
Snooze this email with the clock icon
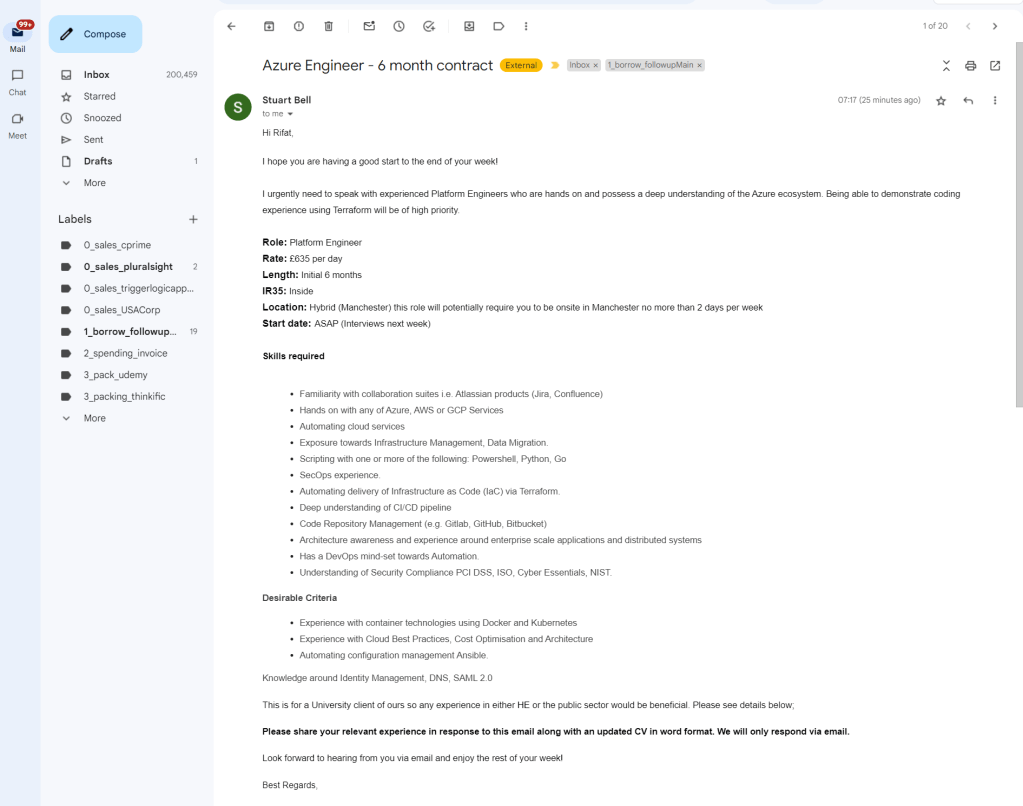[399, 26]
